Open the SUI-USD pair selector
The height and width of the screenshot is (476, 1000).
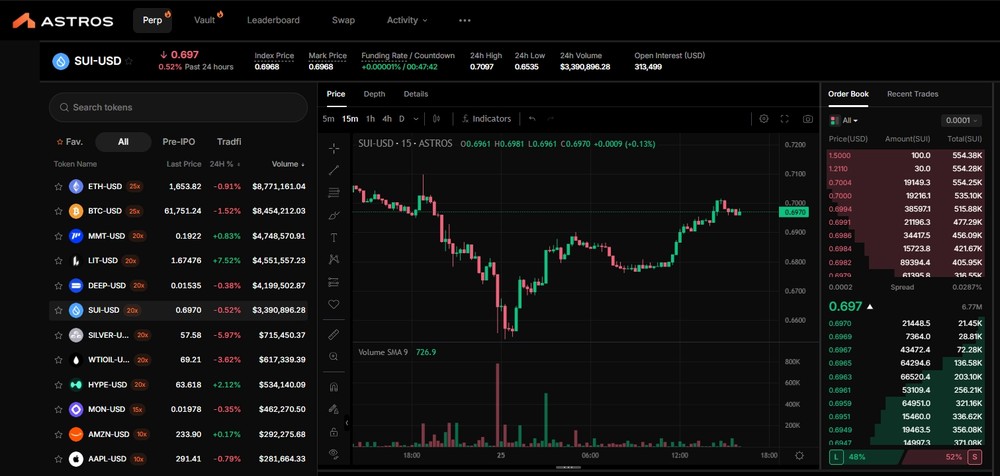pyautogui.click(x=98, y=61)
